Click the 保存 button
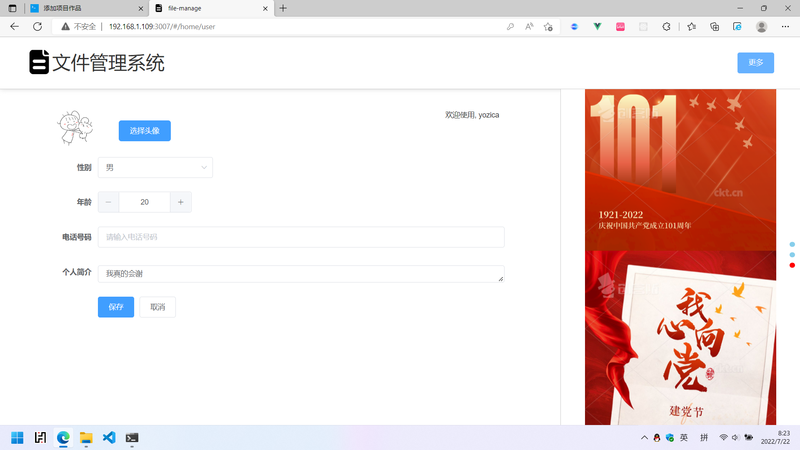This screenshot has width=800, height=450. 116,307
